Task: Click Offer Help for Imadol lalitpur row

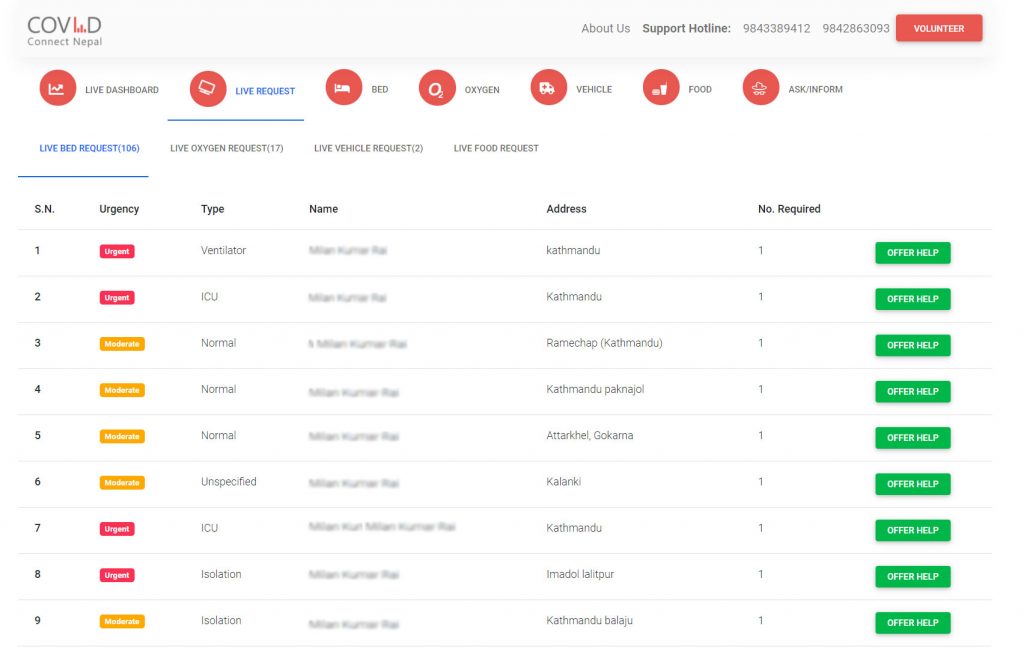Action: (912, 577)
